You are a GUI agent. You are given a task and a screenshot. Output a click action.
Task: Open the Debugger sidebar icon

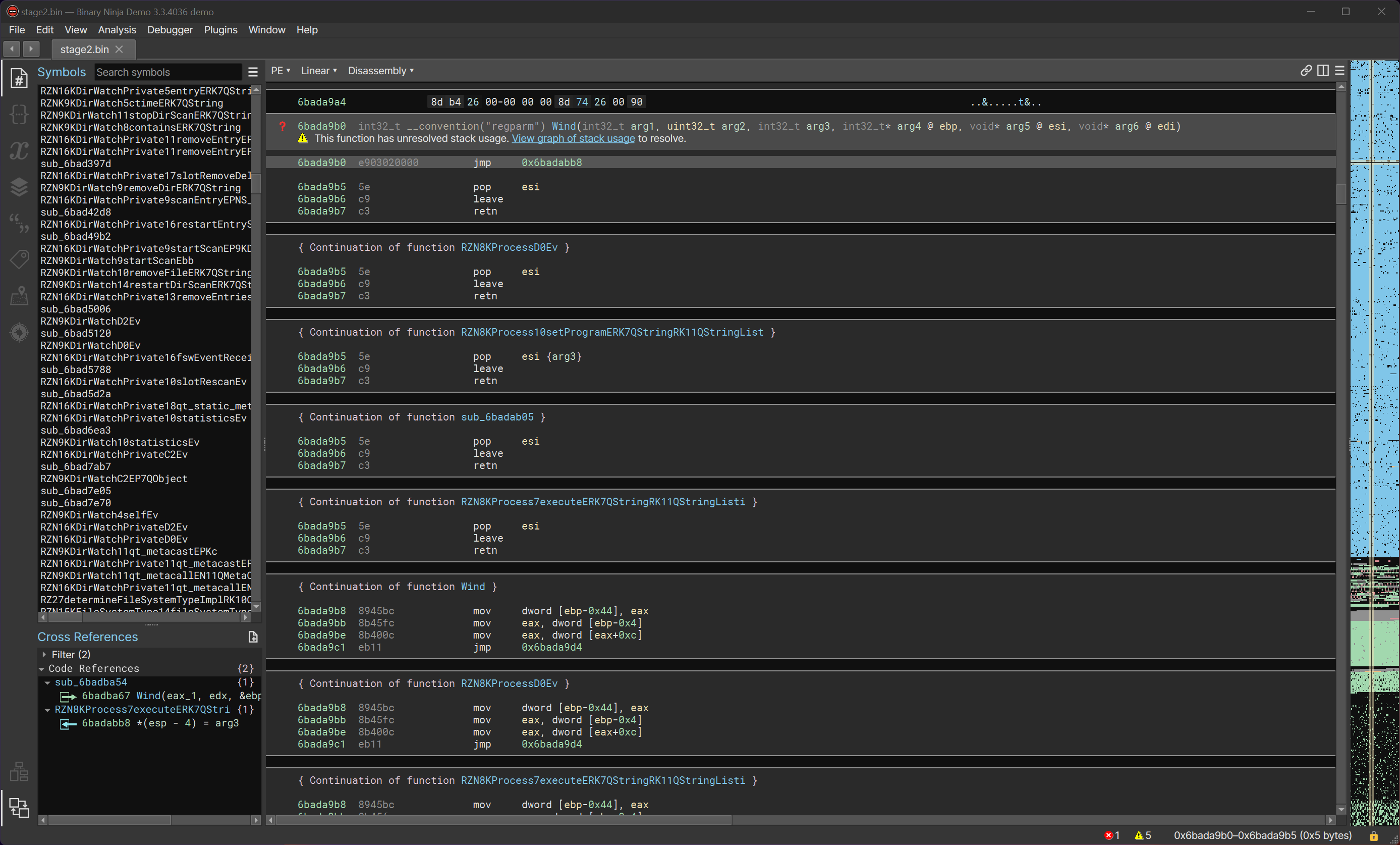(x=19, y=332)
